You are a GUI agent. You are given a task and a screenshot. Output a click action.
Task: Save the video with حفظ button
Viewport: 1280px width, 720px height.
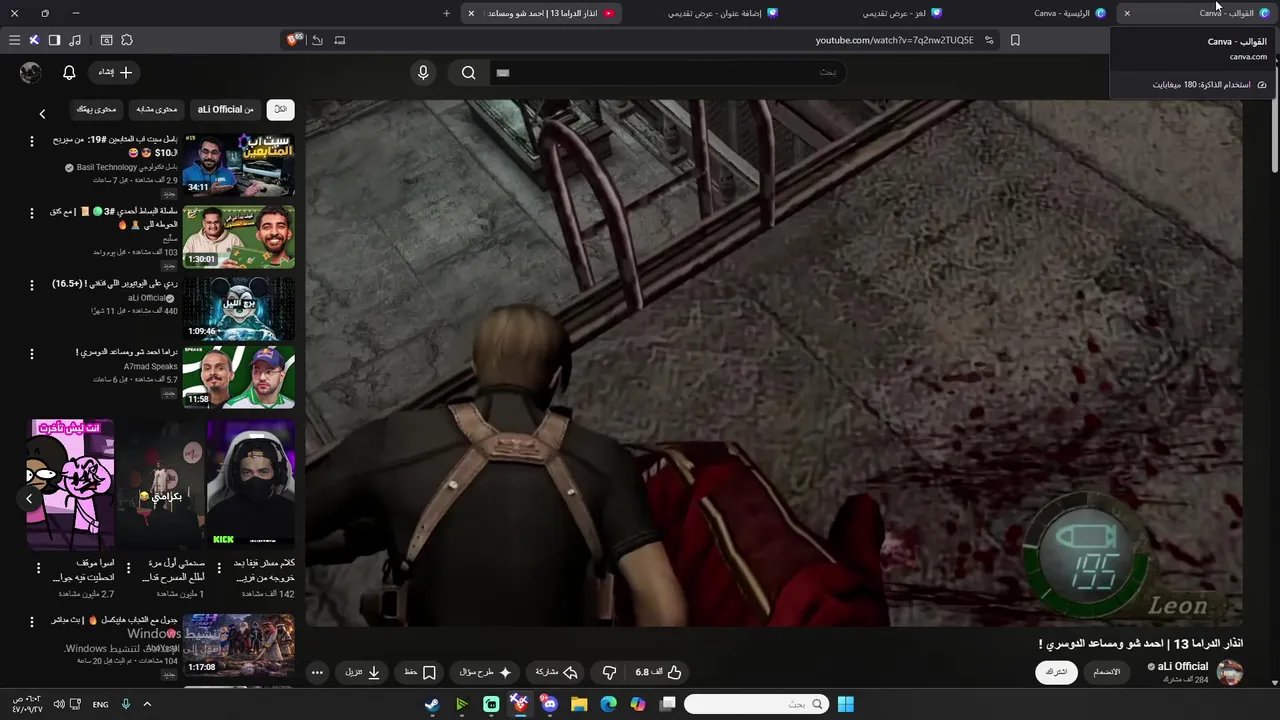tap(420, 672)
